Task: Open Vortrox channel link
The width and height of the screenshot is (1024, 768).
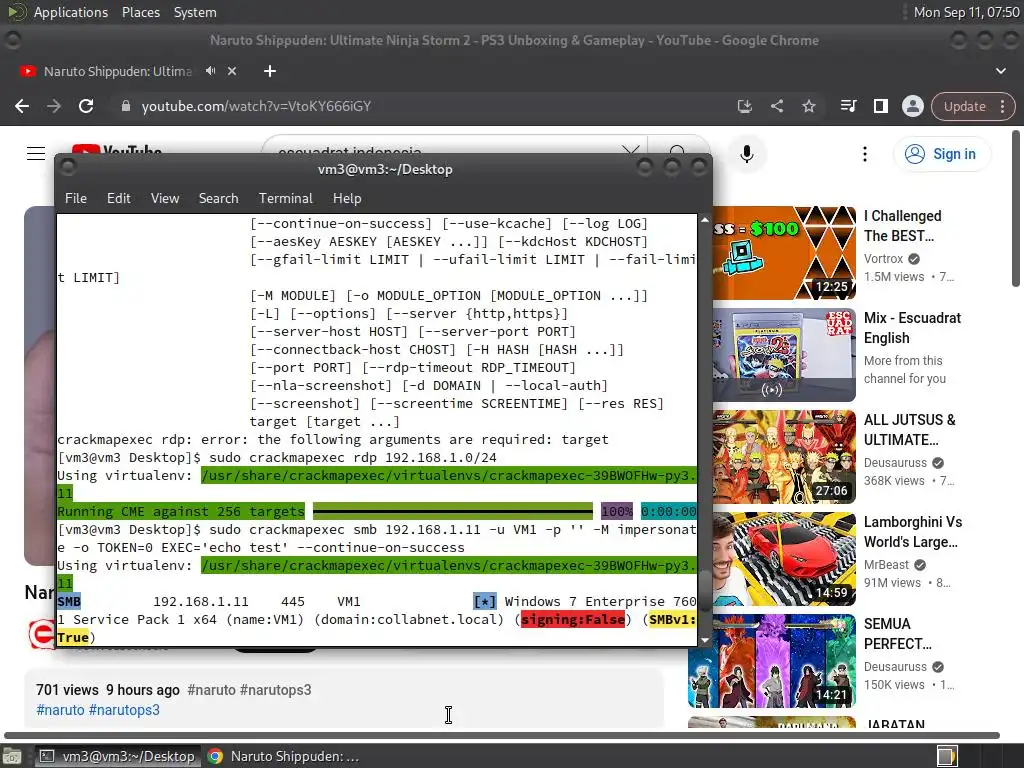Action: pos(883,259)
